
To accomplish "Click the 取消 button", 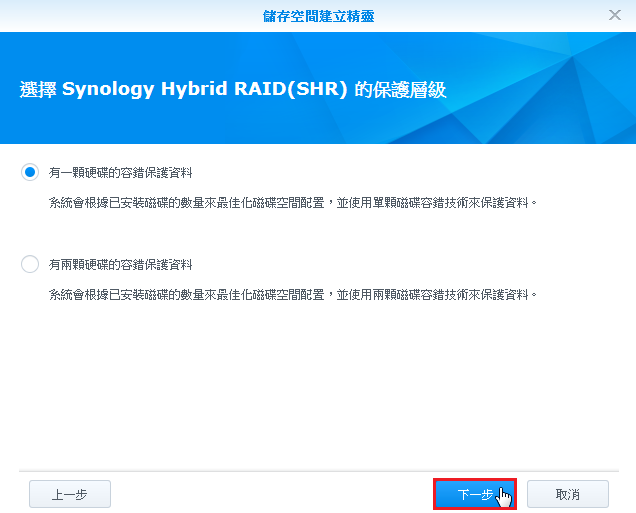I will tap(567, 494).
